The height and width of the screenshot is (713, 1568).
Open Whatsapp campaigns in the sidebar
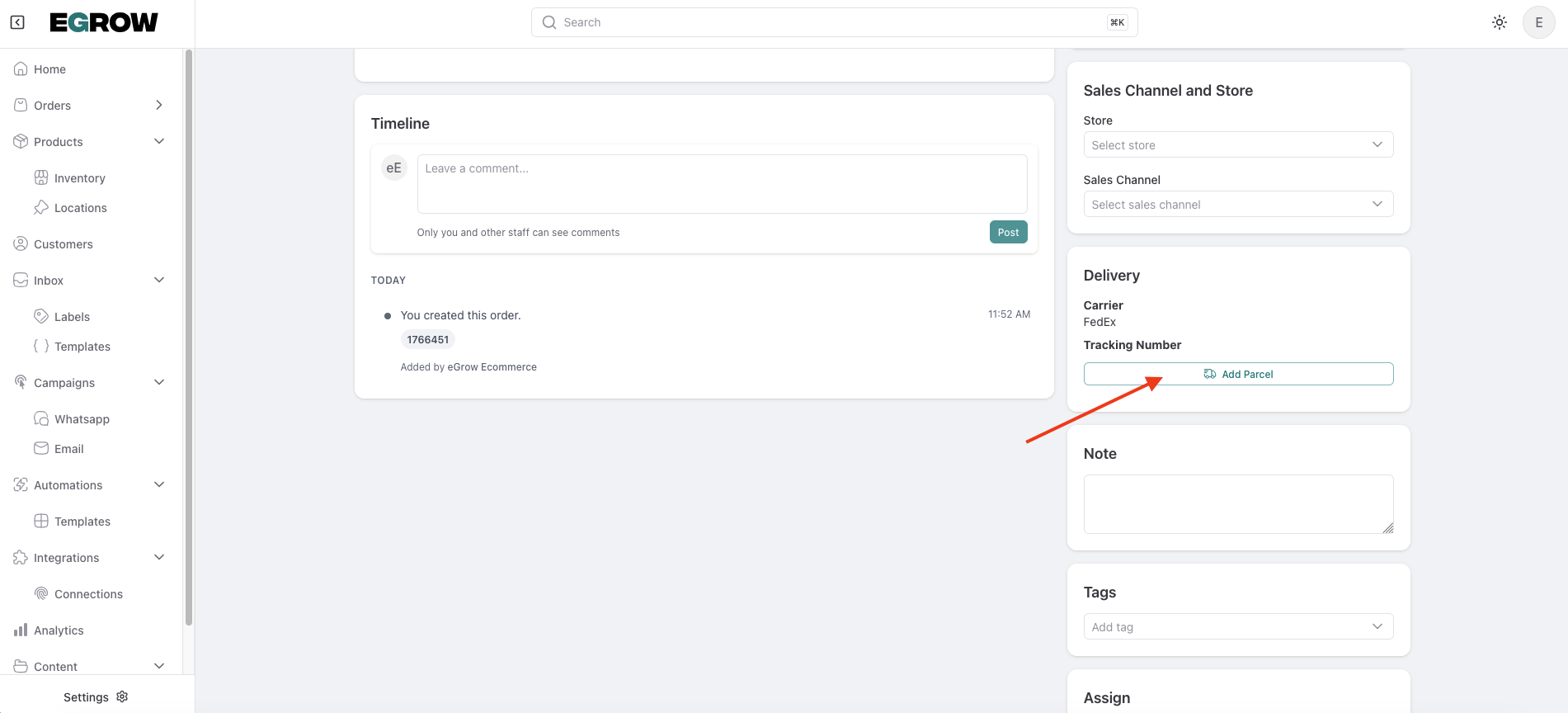(x=82, y=419)
